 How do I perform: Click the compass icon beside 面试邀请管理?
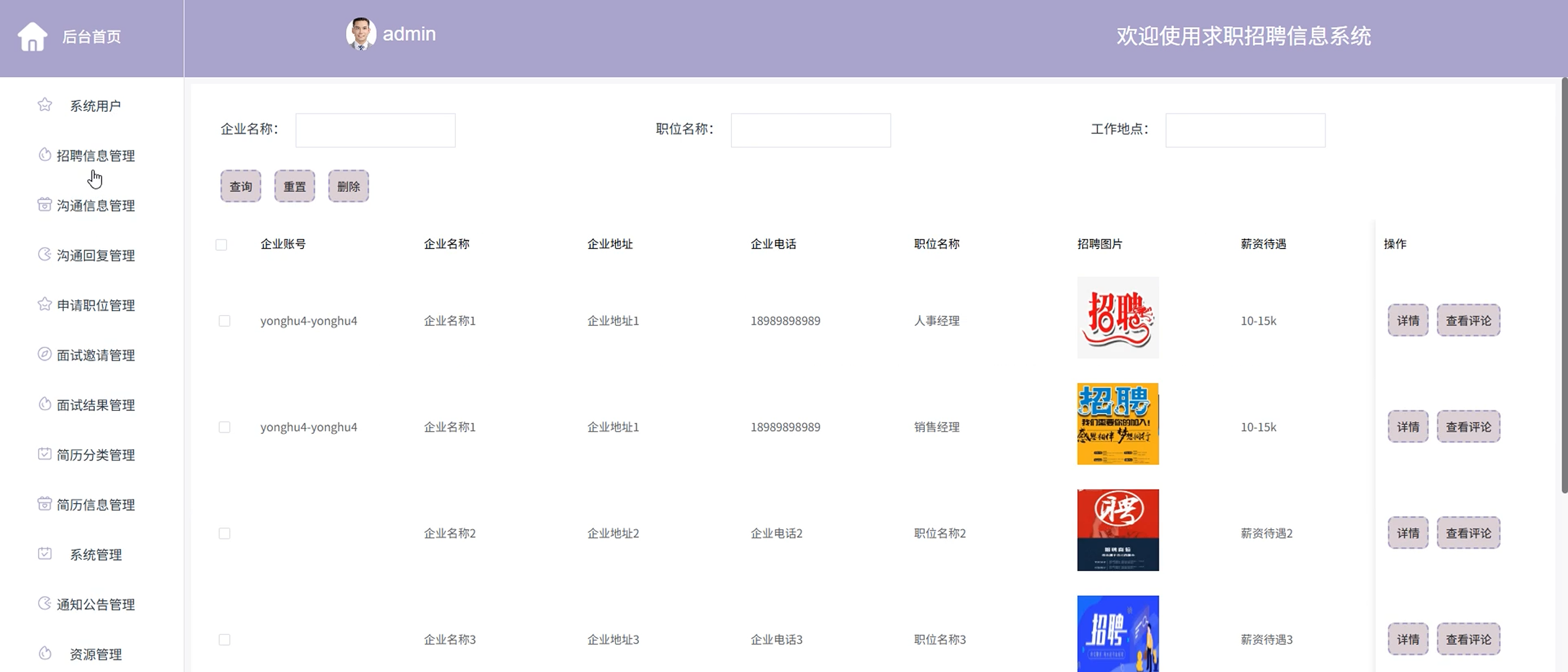tap(45, 354)
